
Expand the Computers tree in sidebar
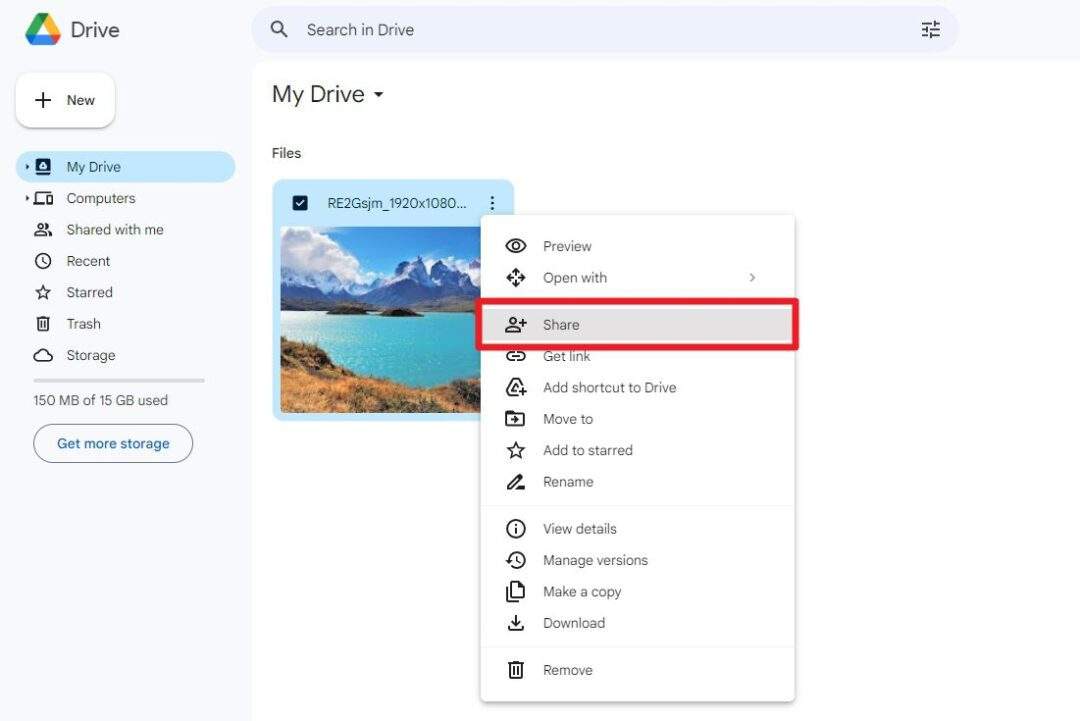coord(27,198)
